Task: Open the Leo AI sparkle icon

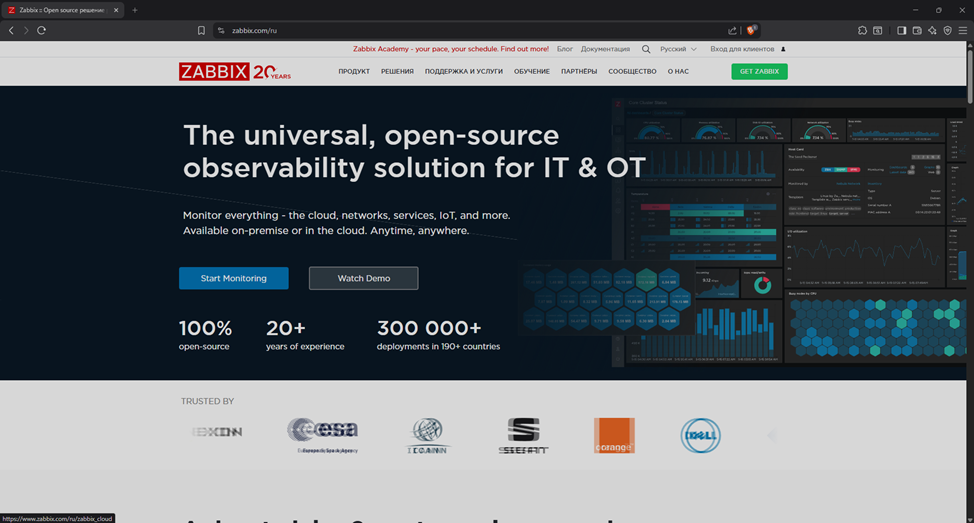Action: 932,30
